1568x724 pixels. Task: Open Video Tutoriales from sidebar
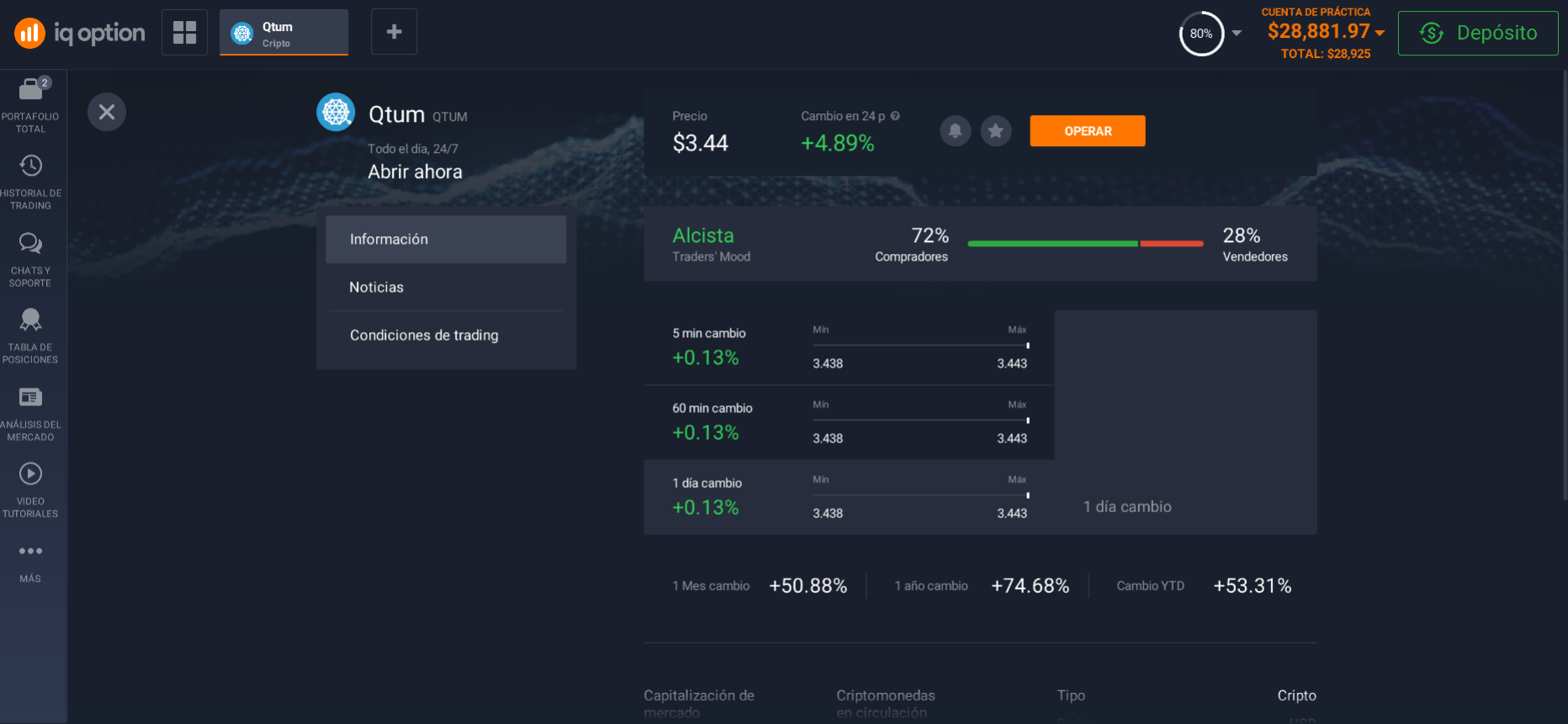pyautogui.click(x=31, y=474)
